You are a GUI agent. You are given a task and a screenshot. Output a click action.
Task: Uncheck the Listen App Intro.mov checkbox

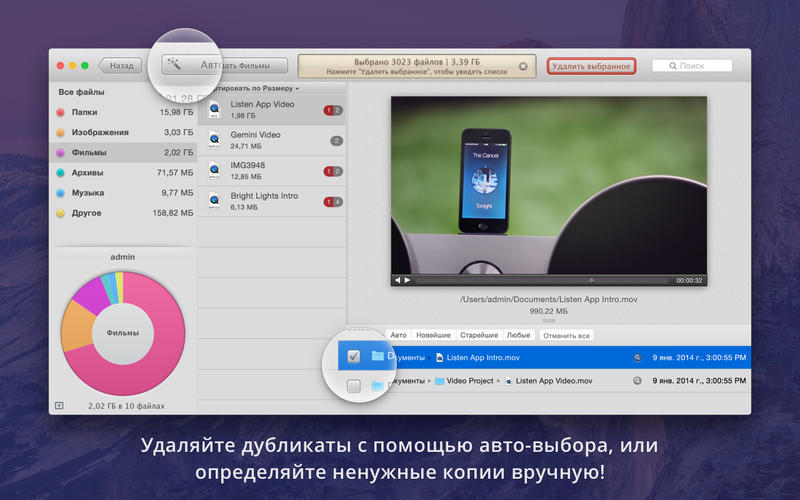pos(354,356)
